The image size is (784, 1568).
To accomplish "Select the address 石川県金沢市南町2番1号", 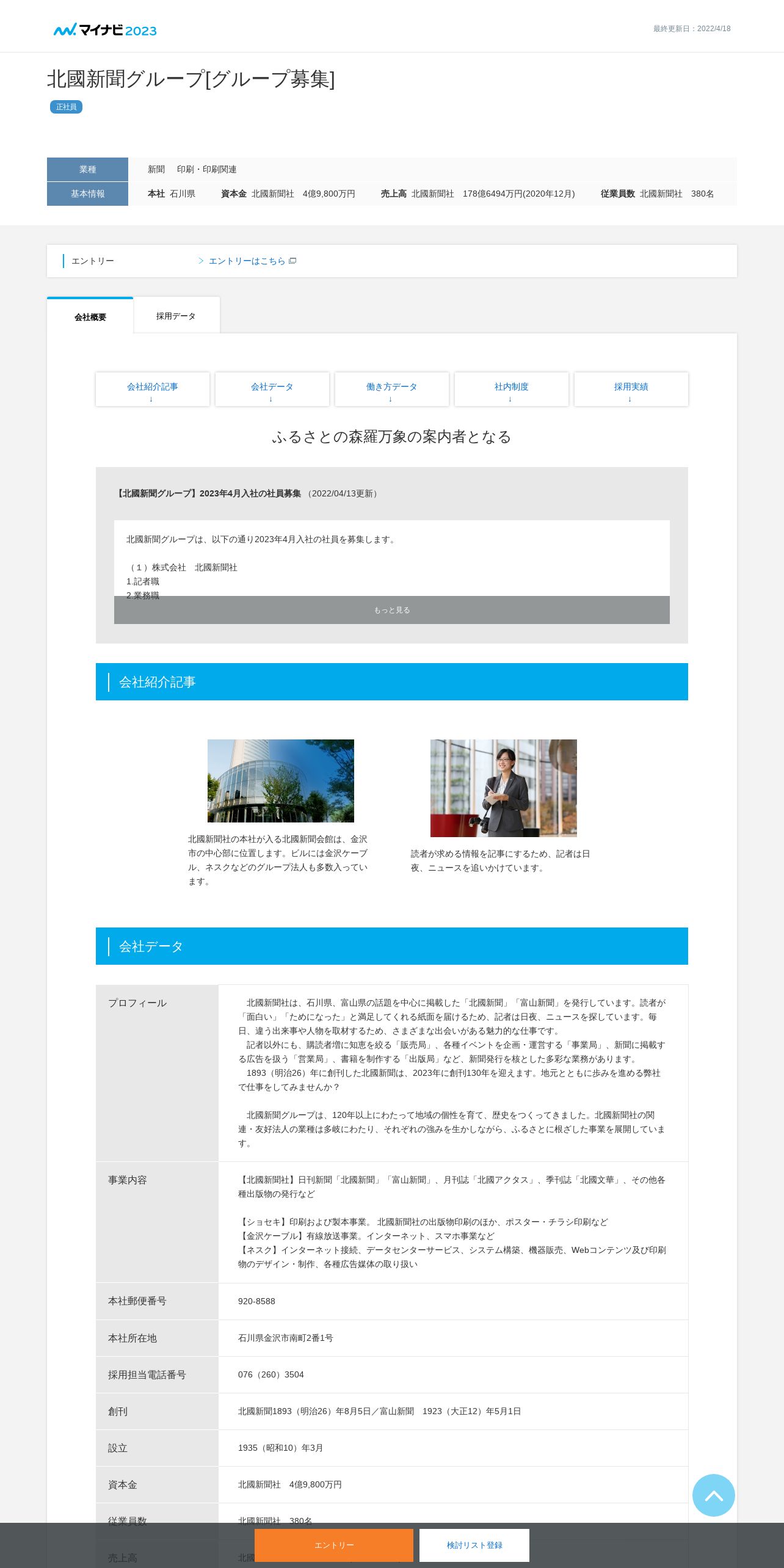I will (x=286, y=1338).
